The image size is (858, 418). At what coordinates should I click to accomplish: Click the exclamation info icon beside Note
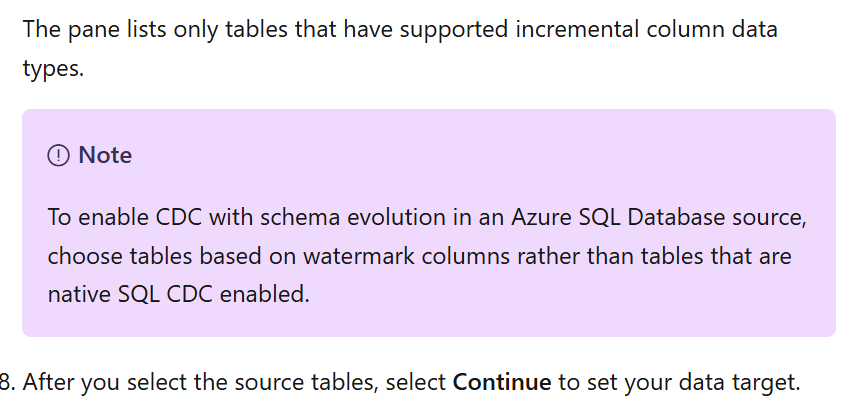[59, 155]
